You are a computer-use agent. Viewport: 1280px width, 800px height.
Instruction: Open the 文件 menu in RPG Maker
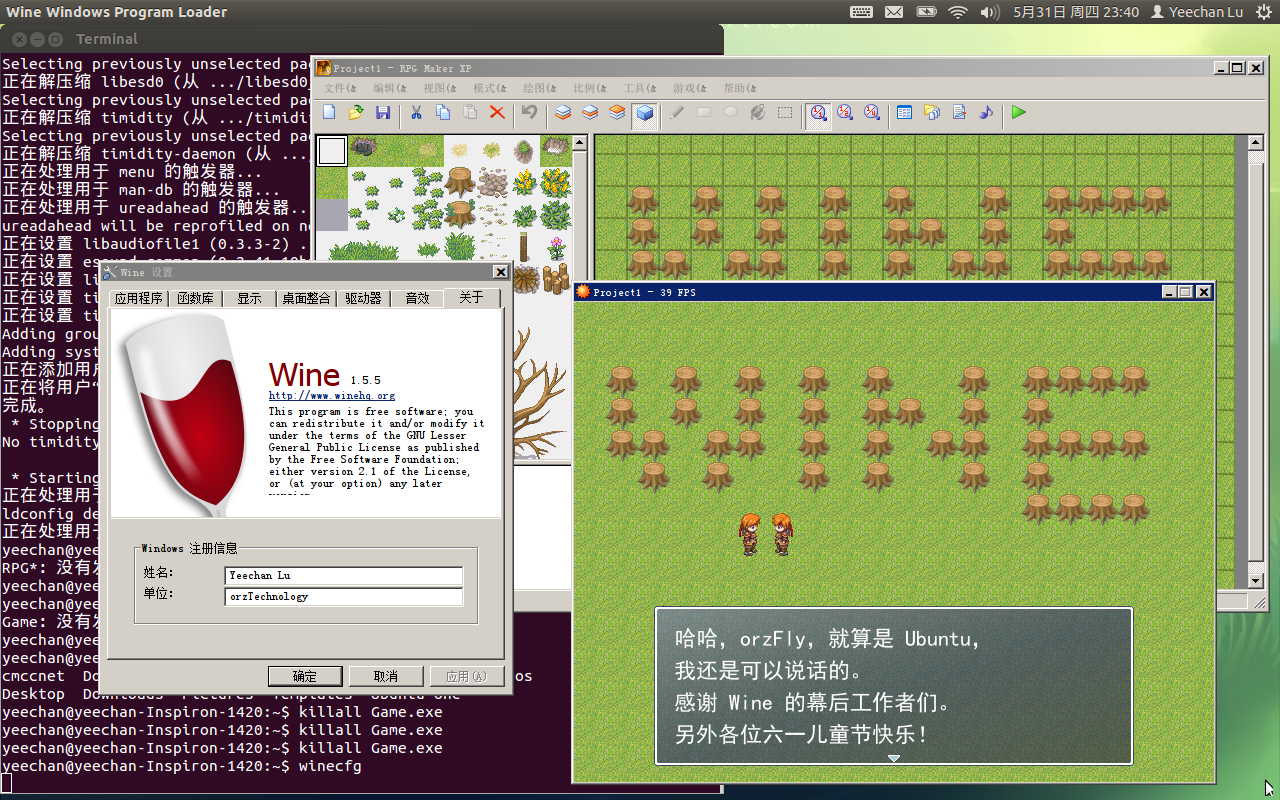(340, 88)
